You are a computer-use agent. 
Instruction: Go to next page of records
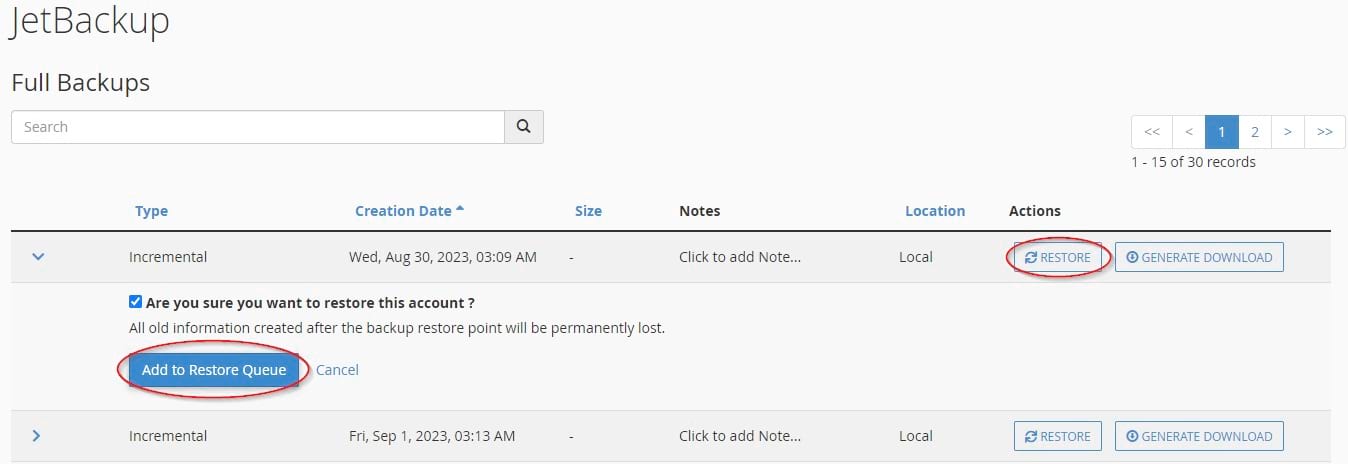point(1288,131)
